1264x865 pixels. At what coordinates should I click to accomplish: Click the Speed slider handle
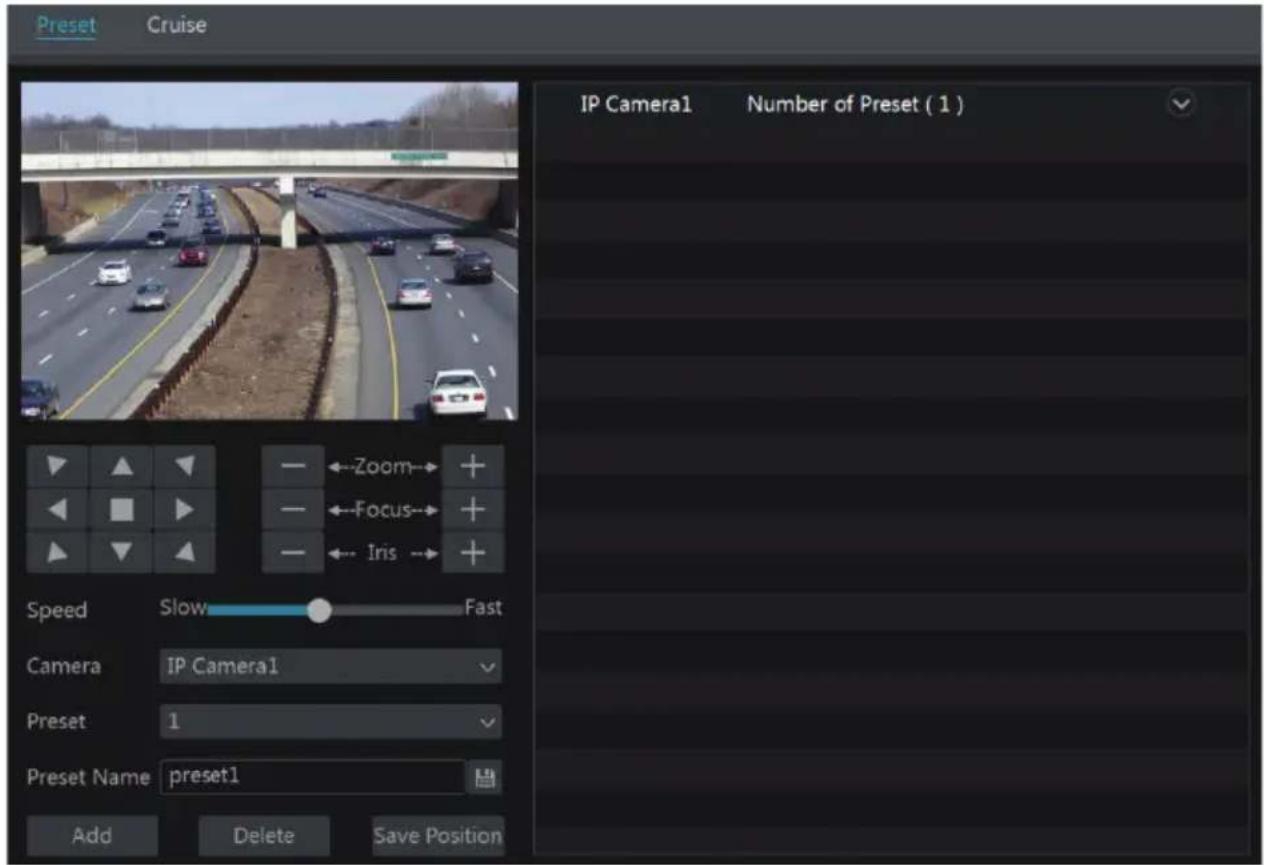pos(319,610)
